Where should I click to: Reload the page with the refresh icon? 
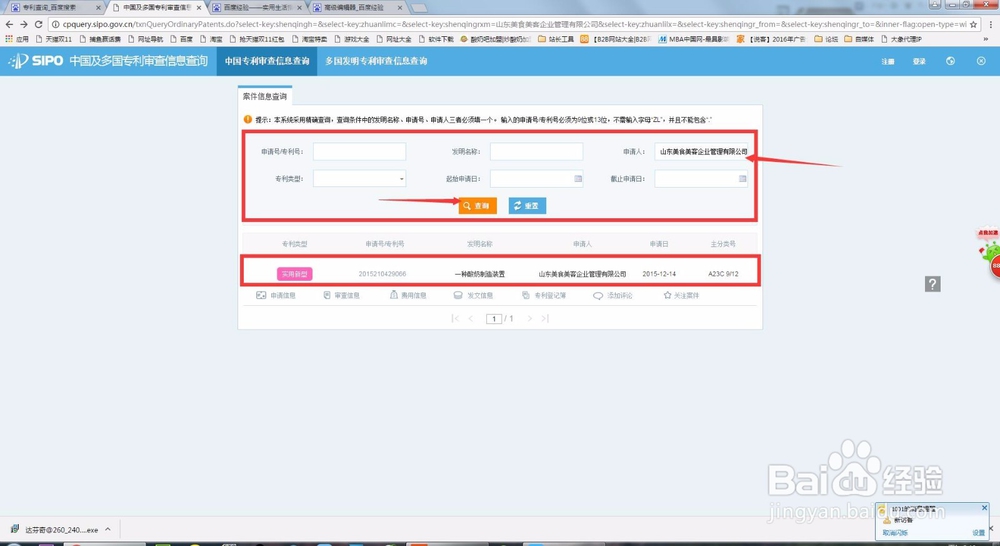pyautogui.click(x=38, y=24)
